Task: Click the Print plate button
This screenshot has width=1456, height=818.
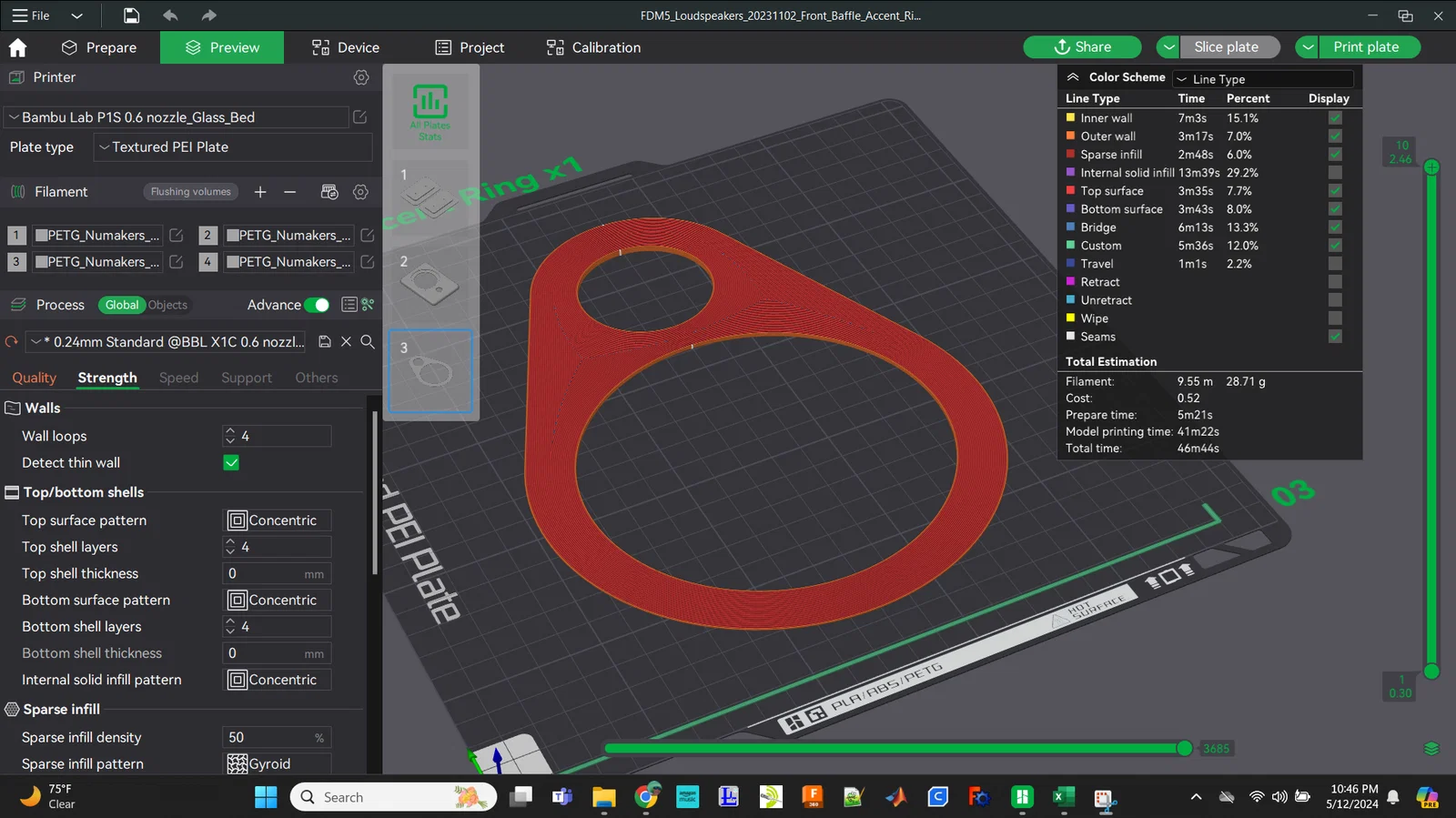Action: click(1365, 47)
